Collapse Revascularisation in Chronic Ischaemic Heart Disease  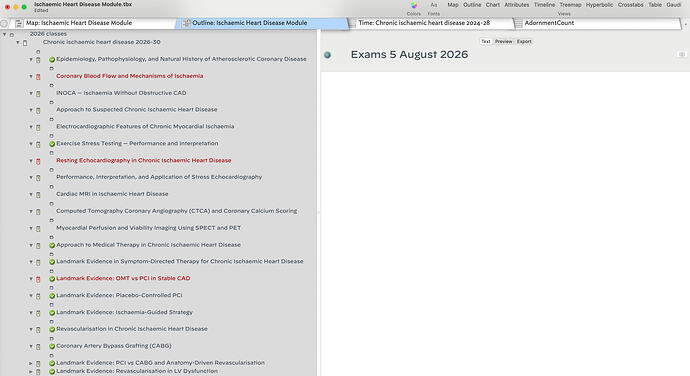[31, 330]
